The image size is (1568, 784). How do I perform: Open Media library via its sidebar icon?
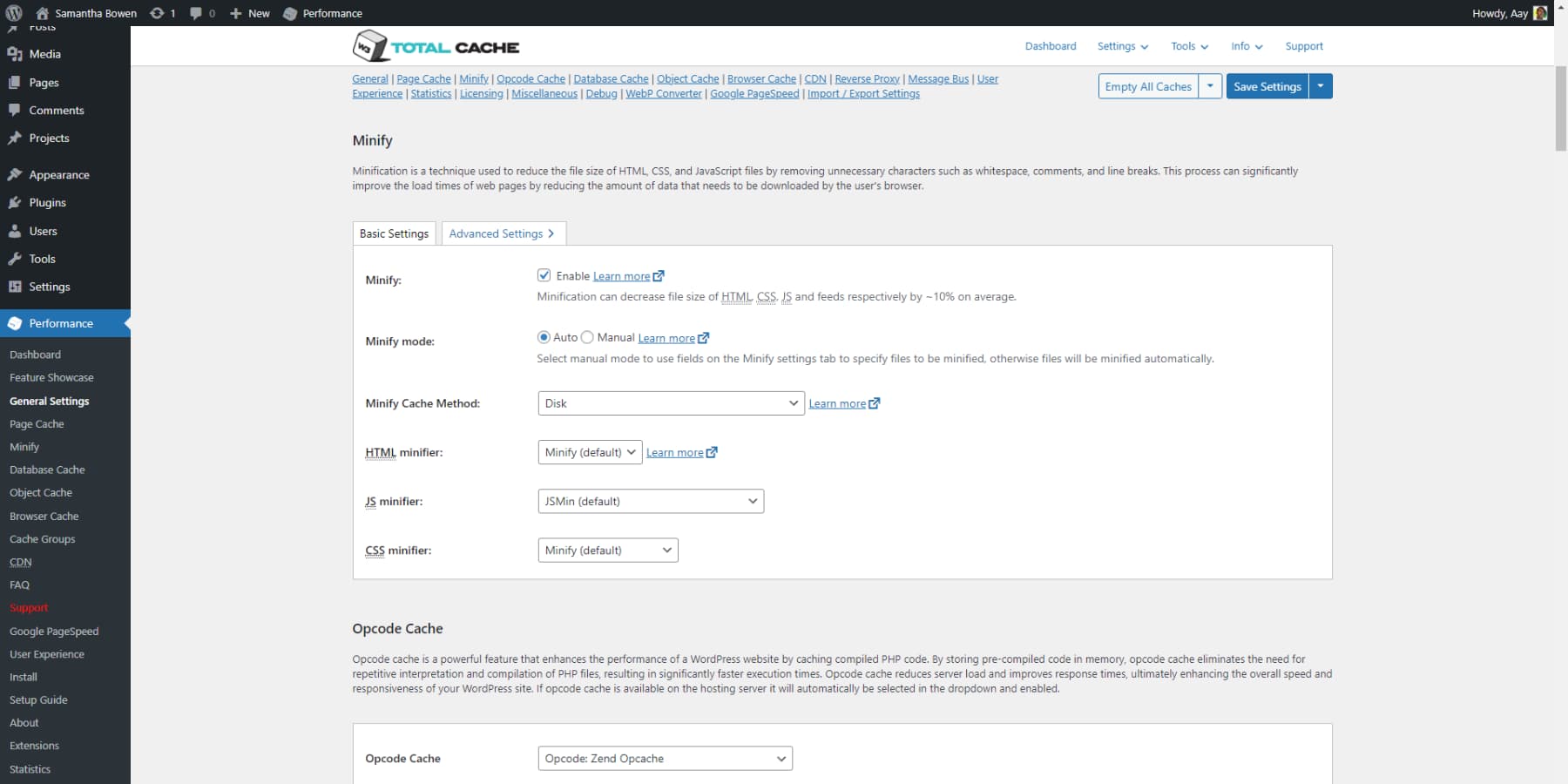click(15, 54)
